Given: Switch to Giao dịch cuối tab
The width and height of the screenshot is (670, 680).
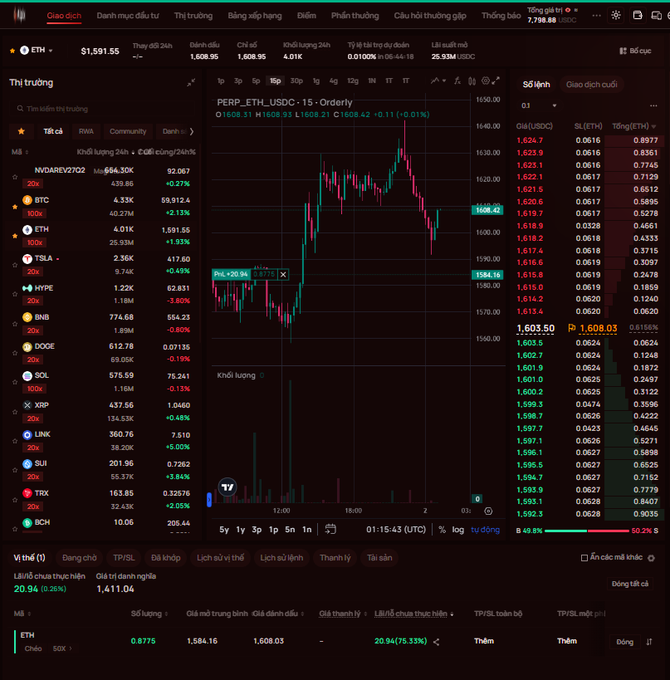Looking at the screenshot, I should click(592, 84).
